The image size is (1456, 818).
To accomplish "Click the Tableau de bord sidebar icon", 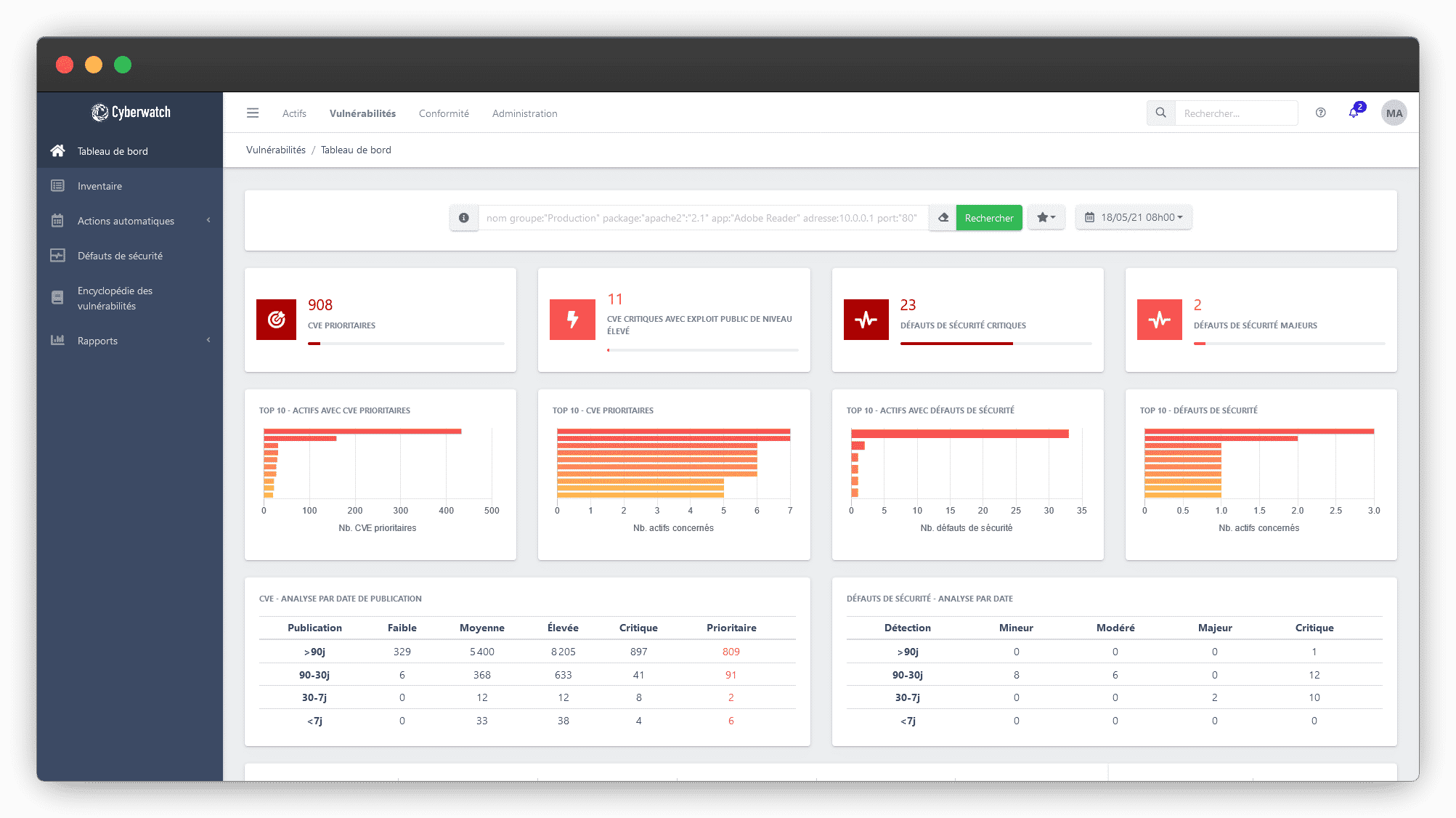I will tap(57, 150).
